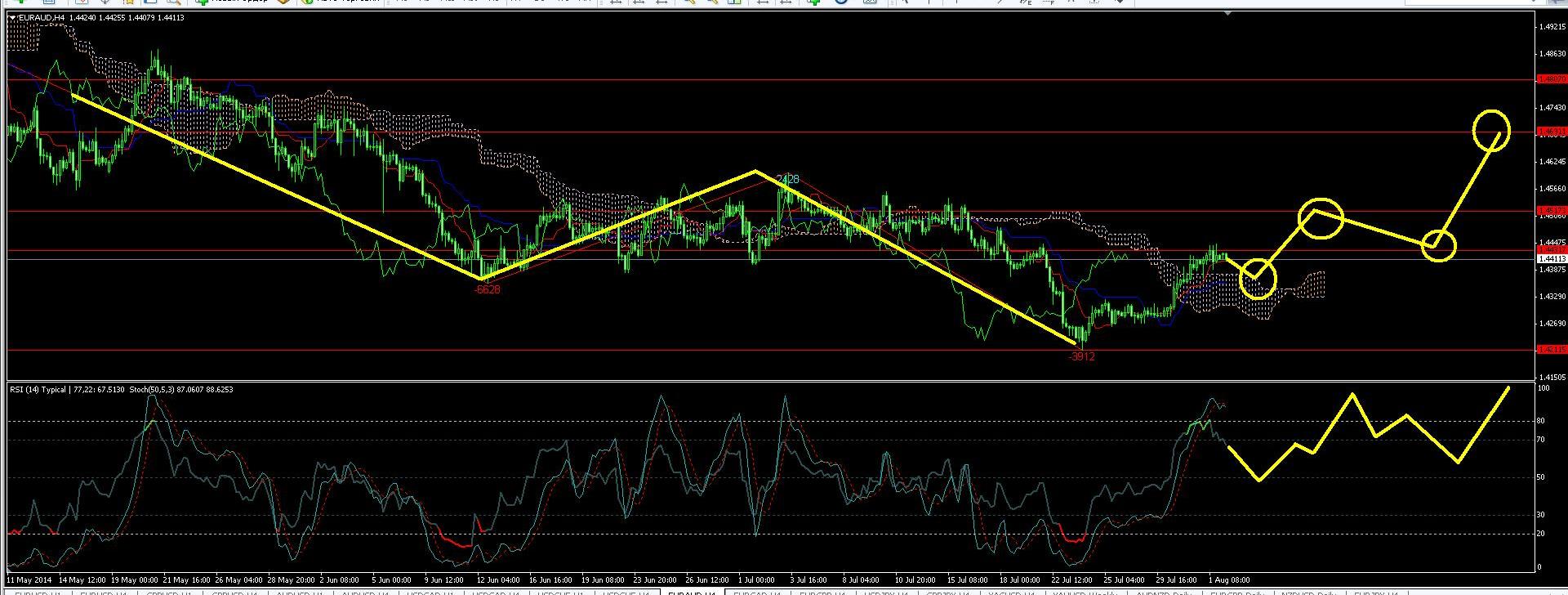Viewport: 1568px width, 595px height.
Task: Click the 1 Aug 08:00 time axis label
Action: (1228, 580)
